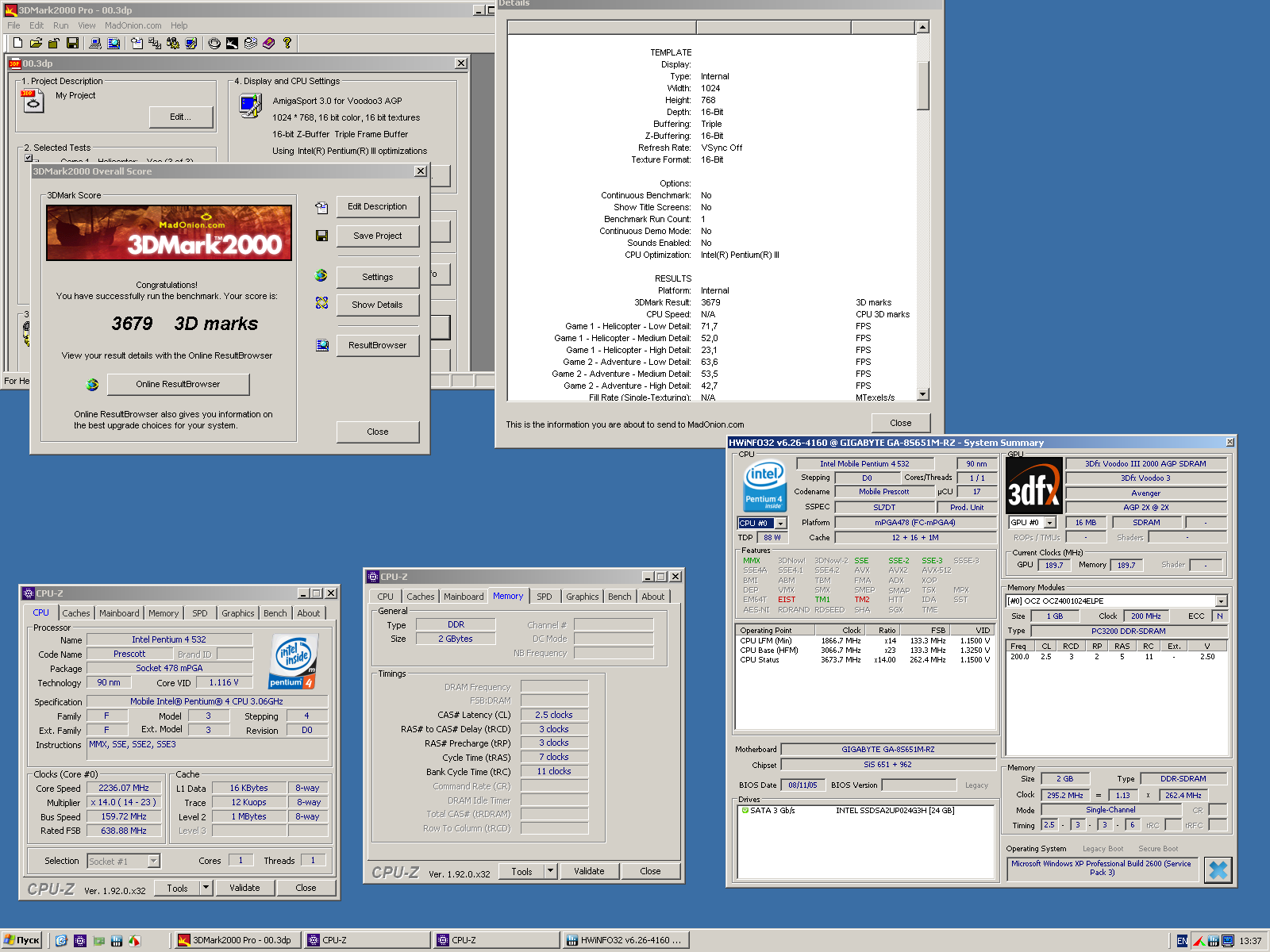This screenshot has height=952, width=1270.
Task: Click the Core Speed value field in CPU-Z
Action: (124, 788)
